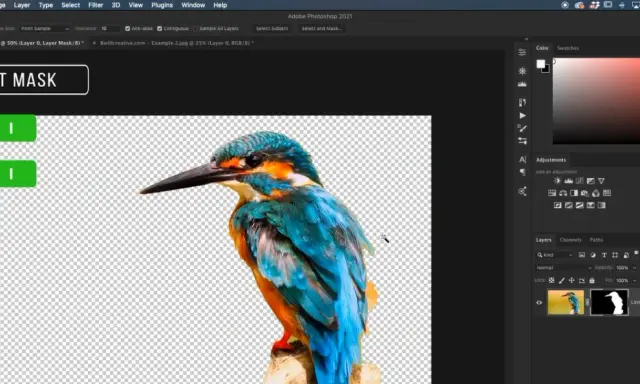Open the Point Sample size dropdown
Image resolution: width=640 pixels, height=384 pixels.
[44, 29]
